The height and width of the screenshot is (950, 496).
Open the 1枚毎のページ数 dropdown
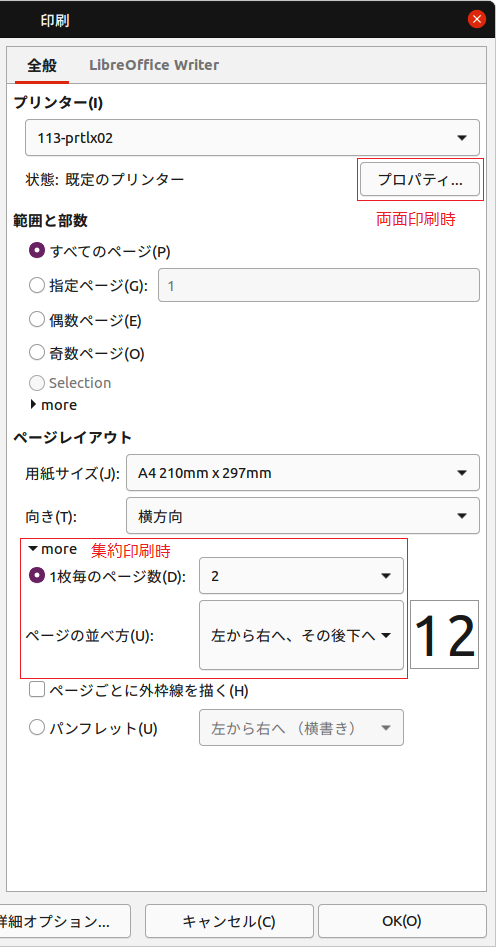pos(301,576)
